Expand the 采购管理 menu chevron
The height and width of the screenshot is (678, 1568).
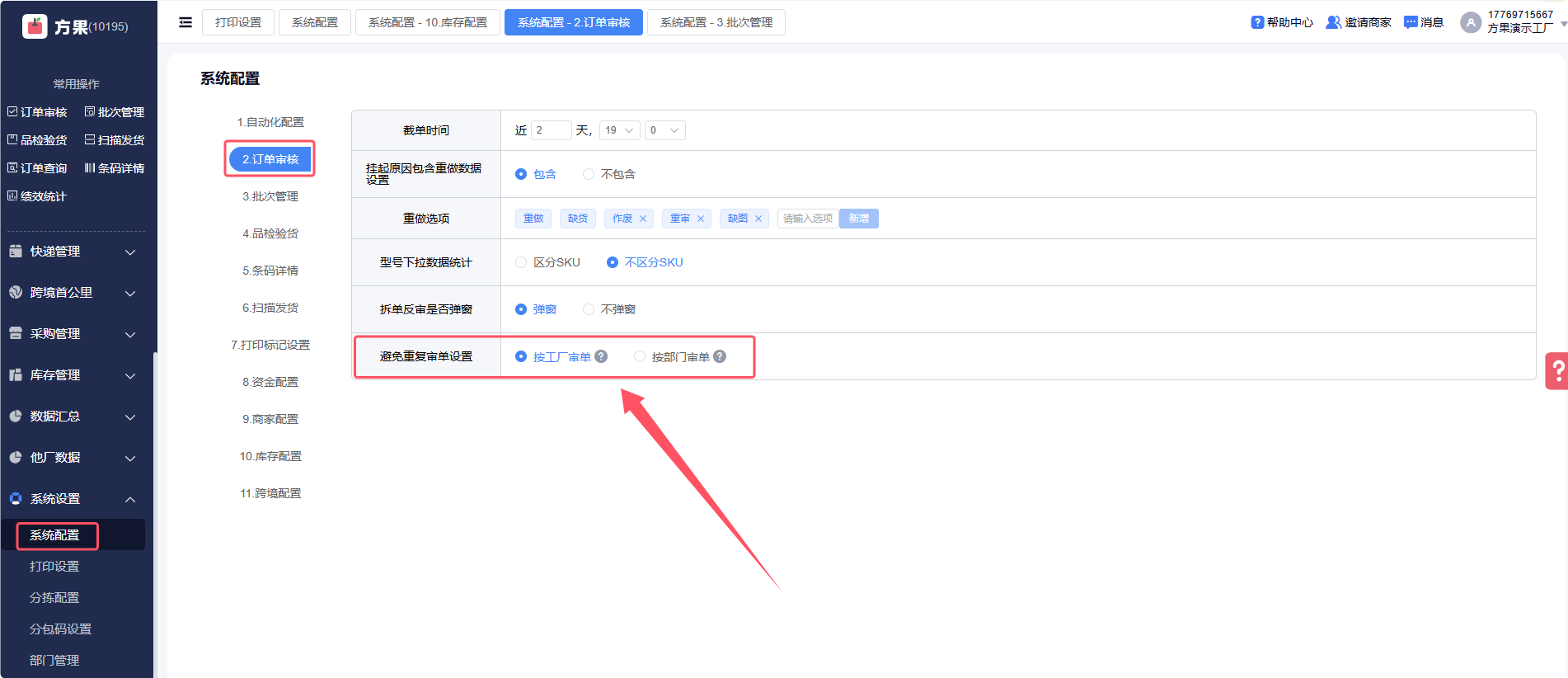click(130, 334)
